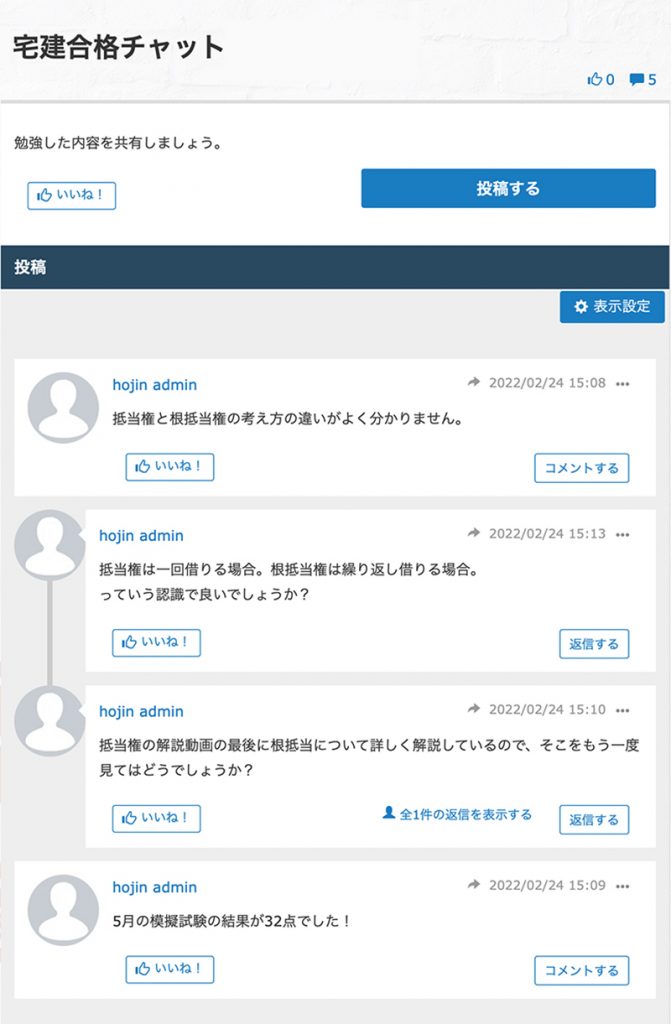The height and width of the screenshot is (1024, 671).
Task: Click the share arrow icon on the 15:09 post
Action: point(474,884)
